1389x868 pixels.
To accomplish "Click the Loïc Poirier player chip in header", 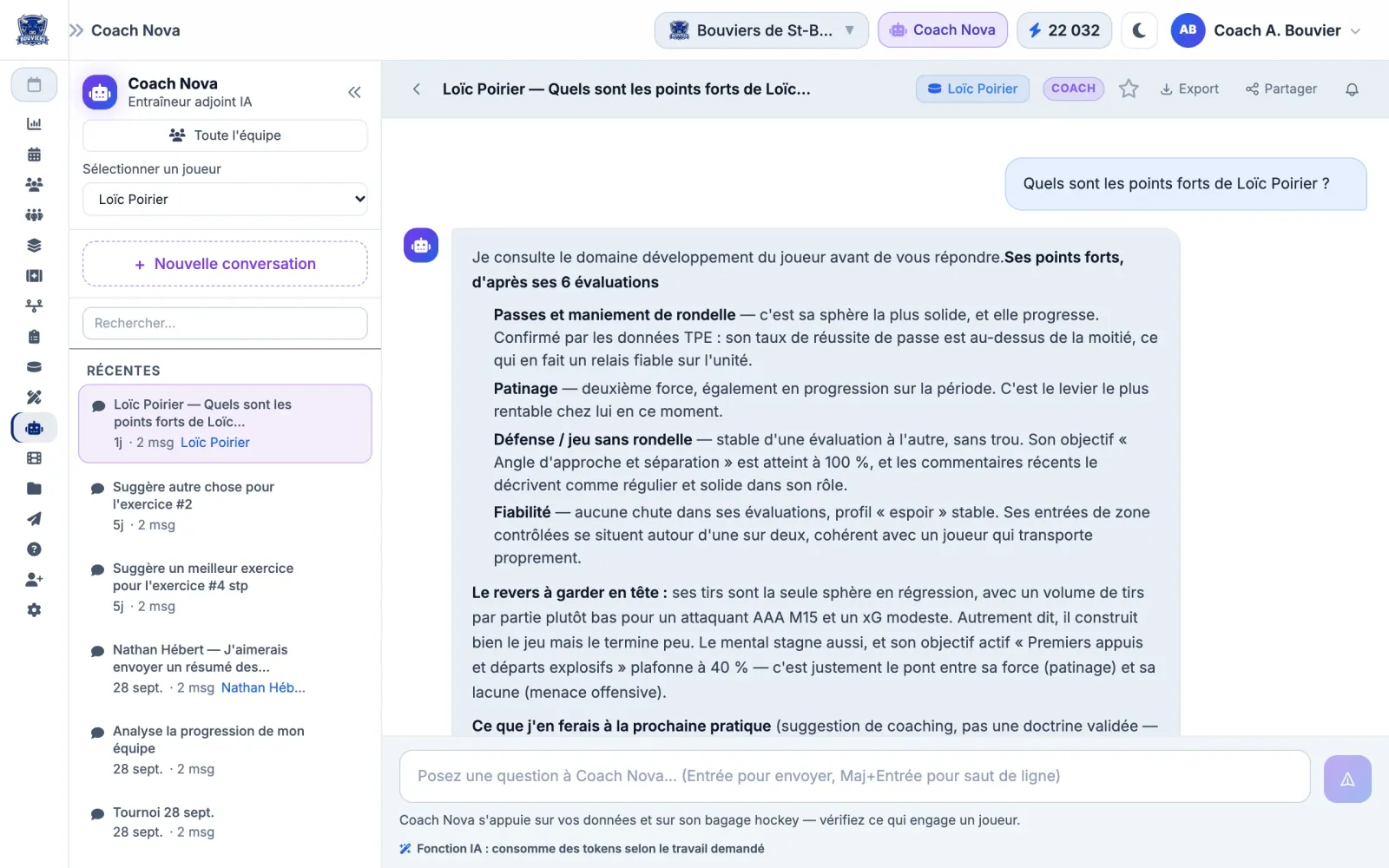I will point(972,89).
